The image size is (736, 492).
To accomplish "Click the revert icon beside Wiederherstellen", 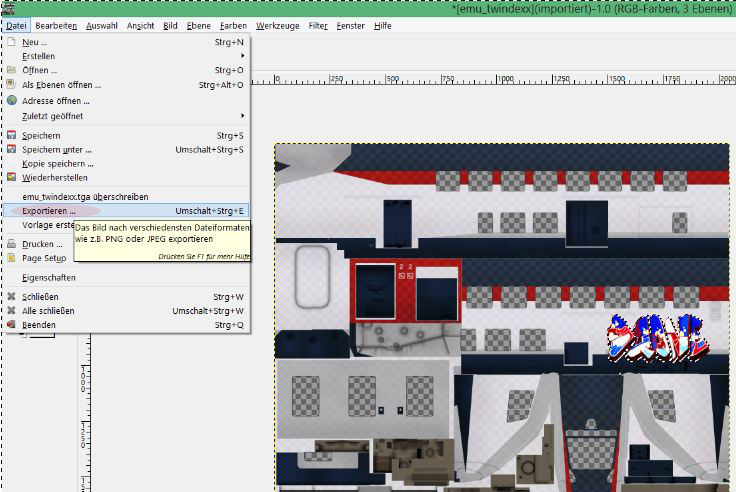I will 12,177.
